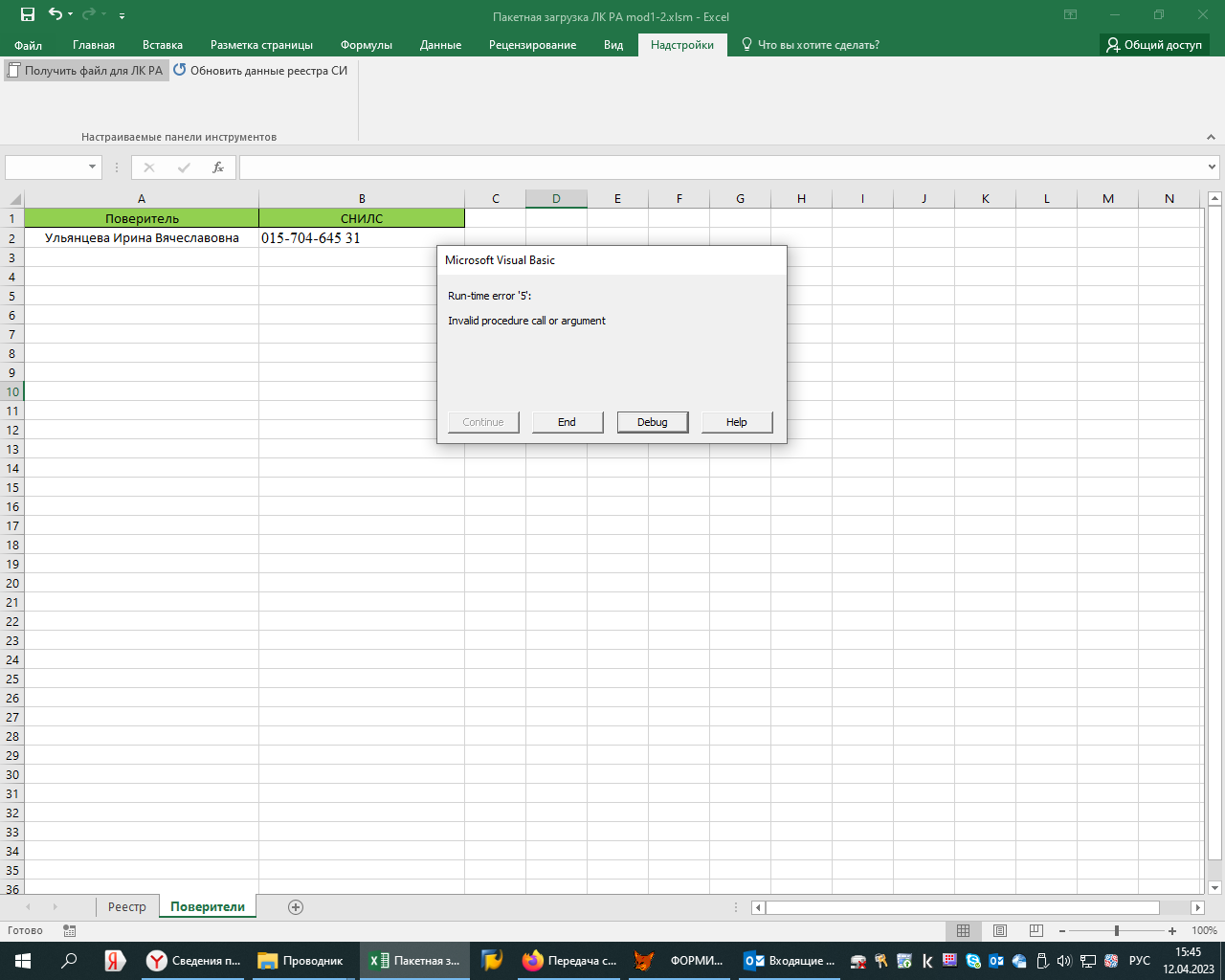Open Firefox from the taskbar
This screenshot has height=980, width=1225.
tap(533, 961)
